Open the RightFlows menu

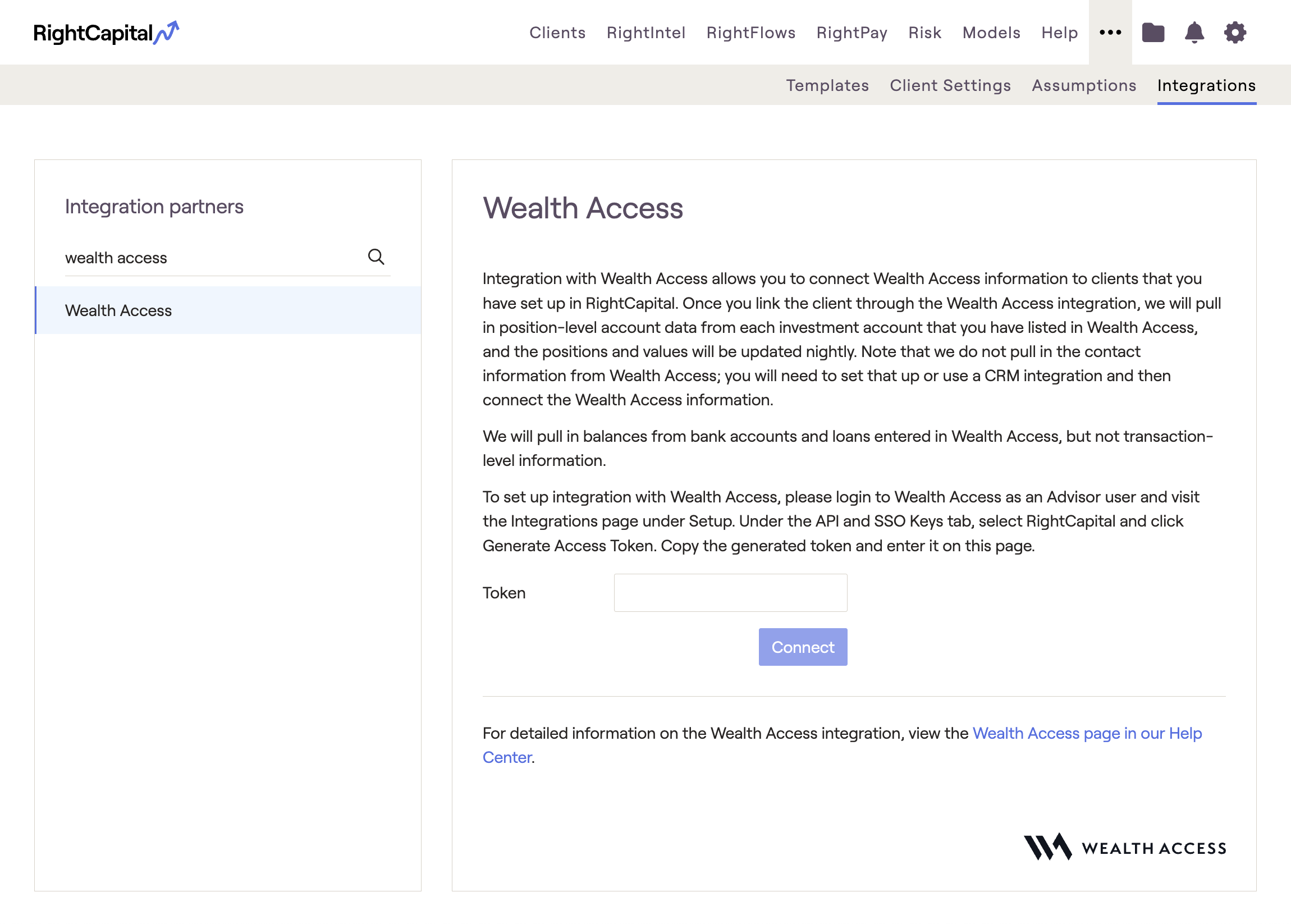coord(751,33)
